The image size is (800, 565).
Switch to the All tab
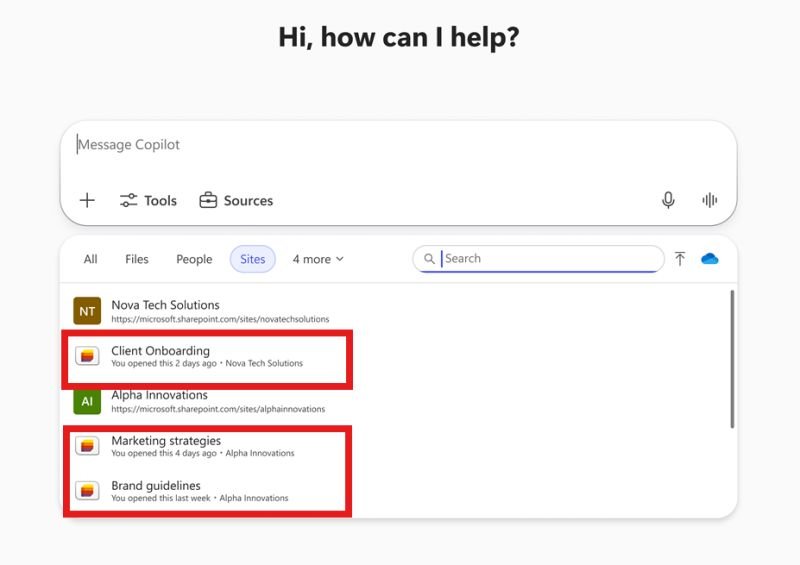pyautogui.click(x=90, y=259)
